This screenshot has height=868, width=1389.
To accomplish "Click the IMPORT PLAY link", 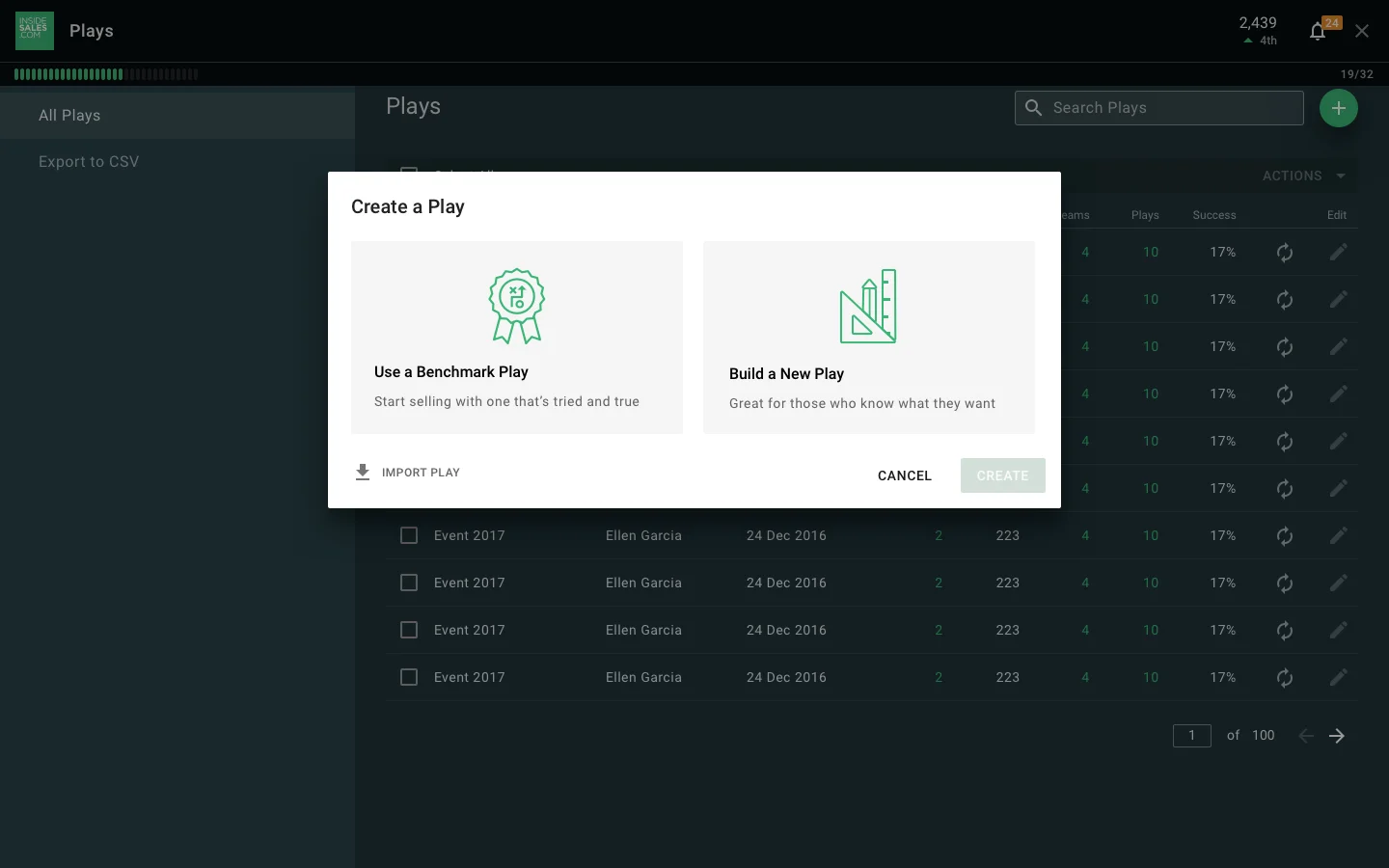I will coord(421,473).
